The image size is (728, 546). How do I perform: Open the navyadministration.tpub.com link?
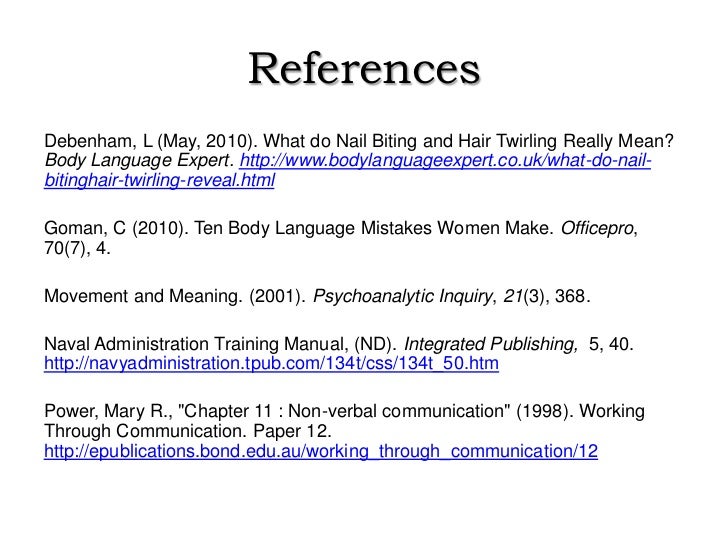coord(271,364)
